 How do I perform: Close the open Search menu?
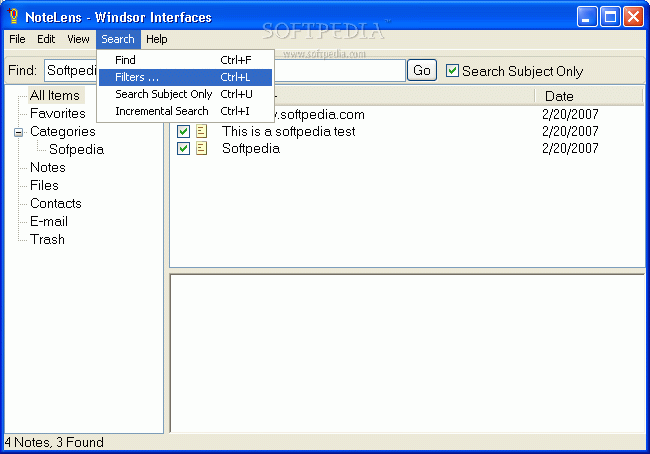118,39
